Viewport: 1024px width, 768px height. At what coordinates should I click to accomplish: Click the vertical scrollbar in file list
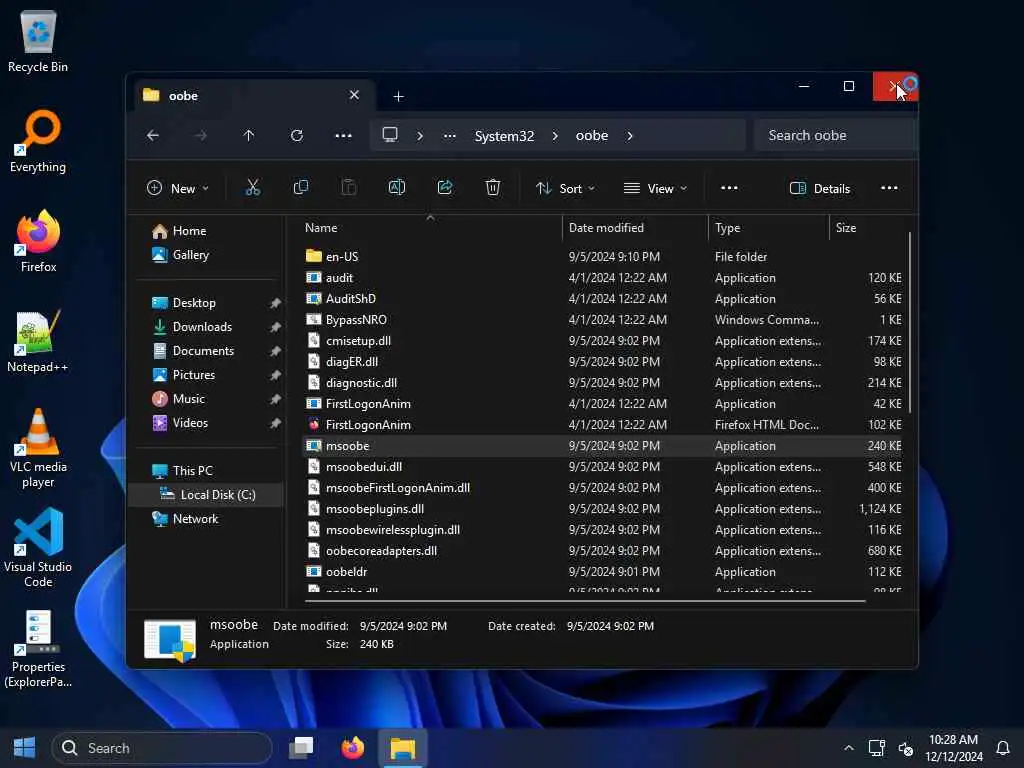(909, 321)
